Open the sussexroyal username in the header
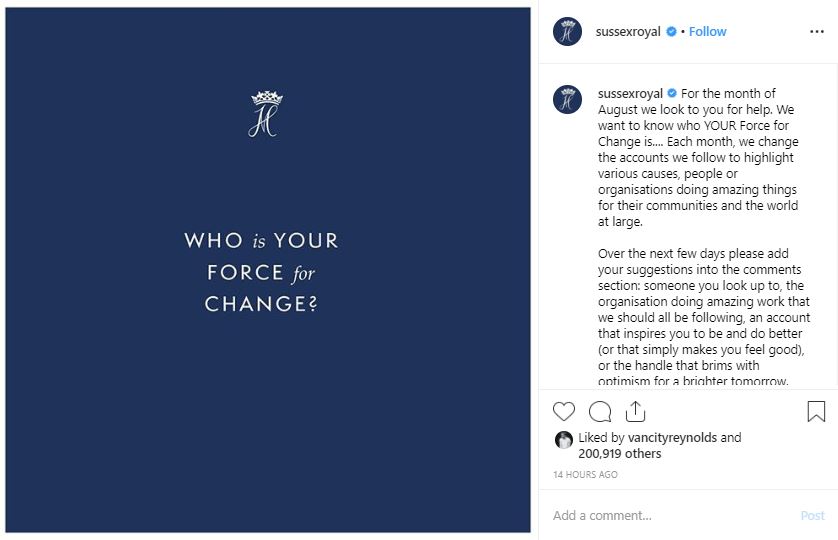The height and width of the screenshot is (540, 838). pos(627,32)
